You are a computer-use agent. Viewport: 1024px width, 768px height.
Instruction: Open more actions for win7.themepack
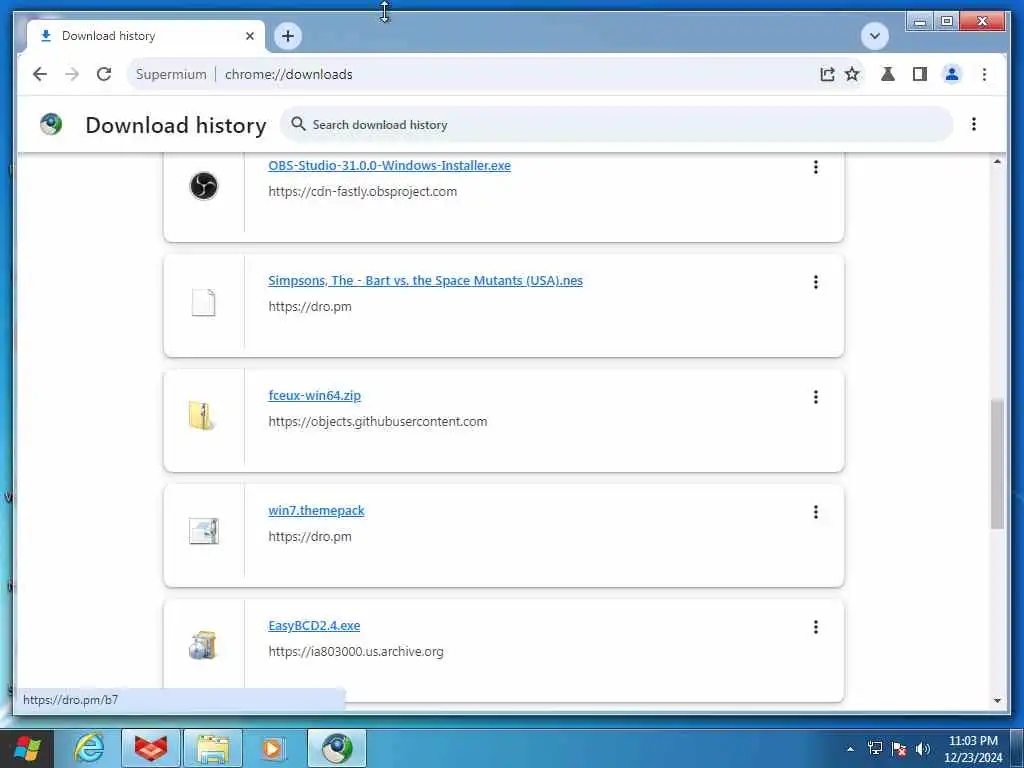pos(816,512)
